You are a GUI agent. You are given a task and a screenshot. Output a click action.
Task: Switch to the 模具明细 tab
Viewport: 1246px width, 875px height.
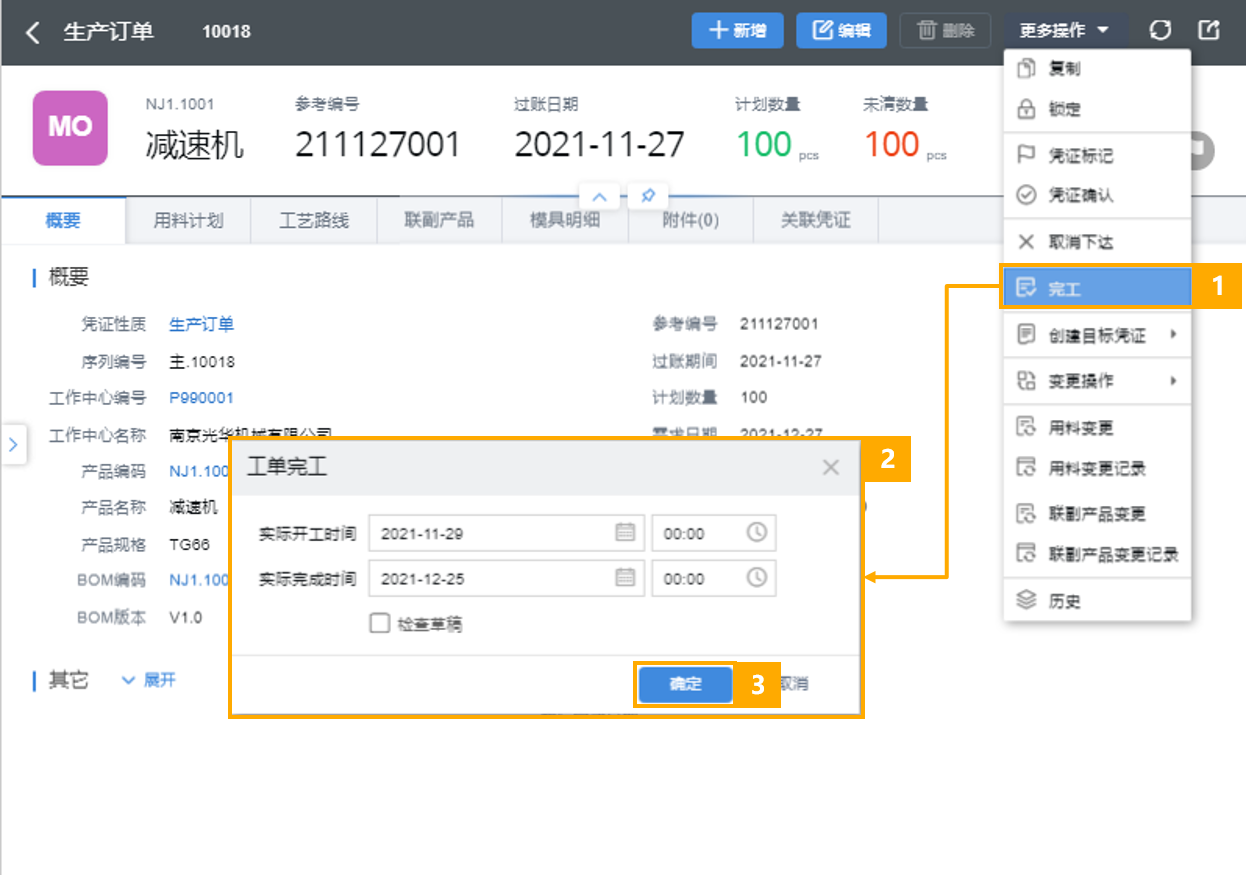tap(565, 221)
